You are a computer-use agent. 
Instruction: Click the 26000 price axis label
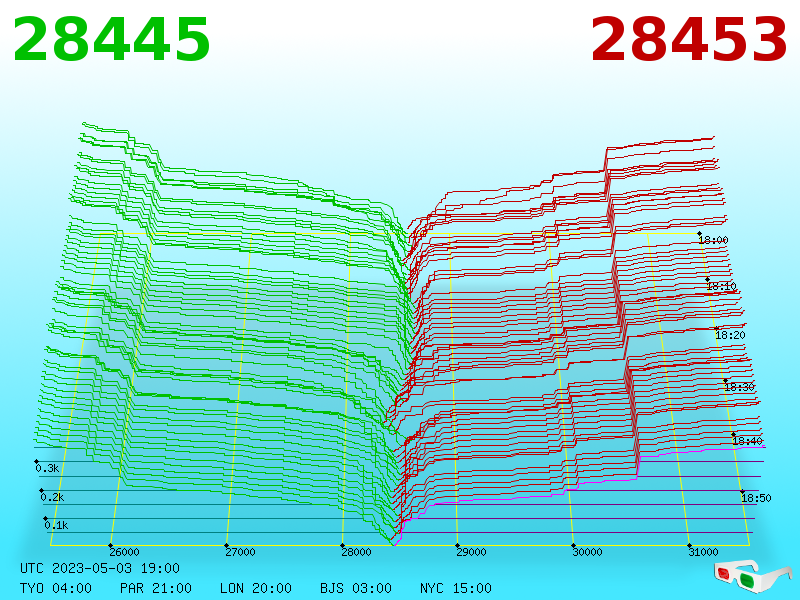(124, 552)
